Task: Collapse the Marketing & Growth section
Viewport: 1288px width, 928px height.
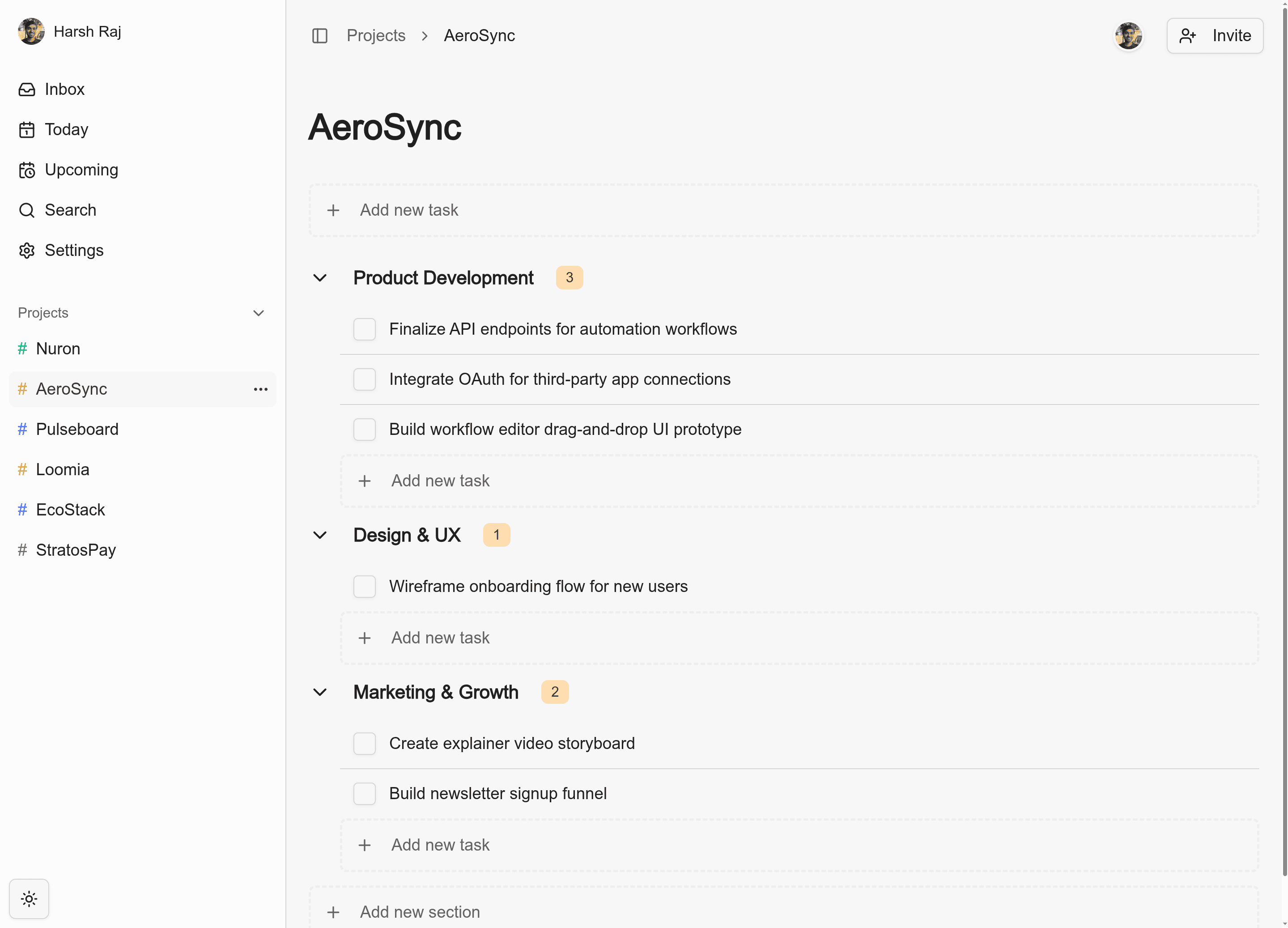Action: 320,692
